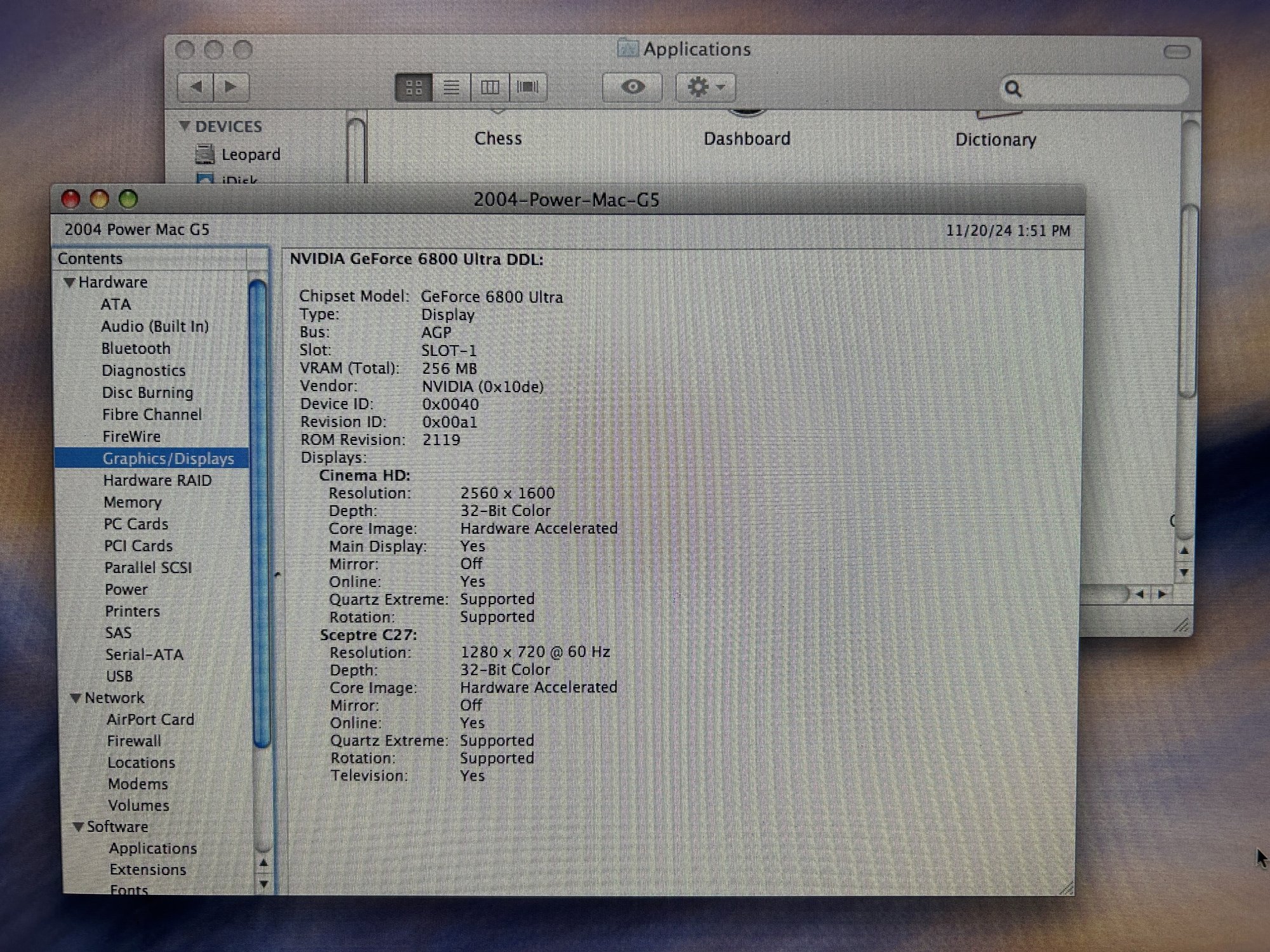
Task: Collapse the Hardware tree section
Action: [69, 282]
